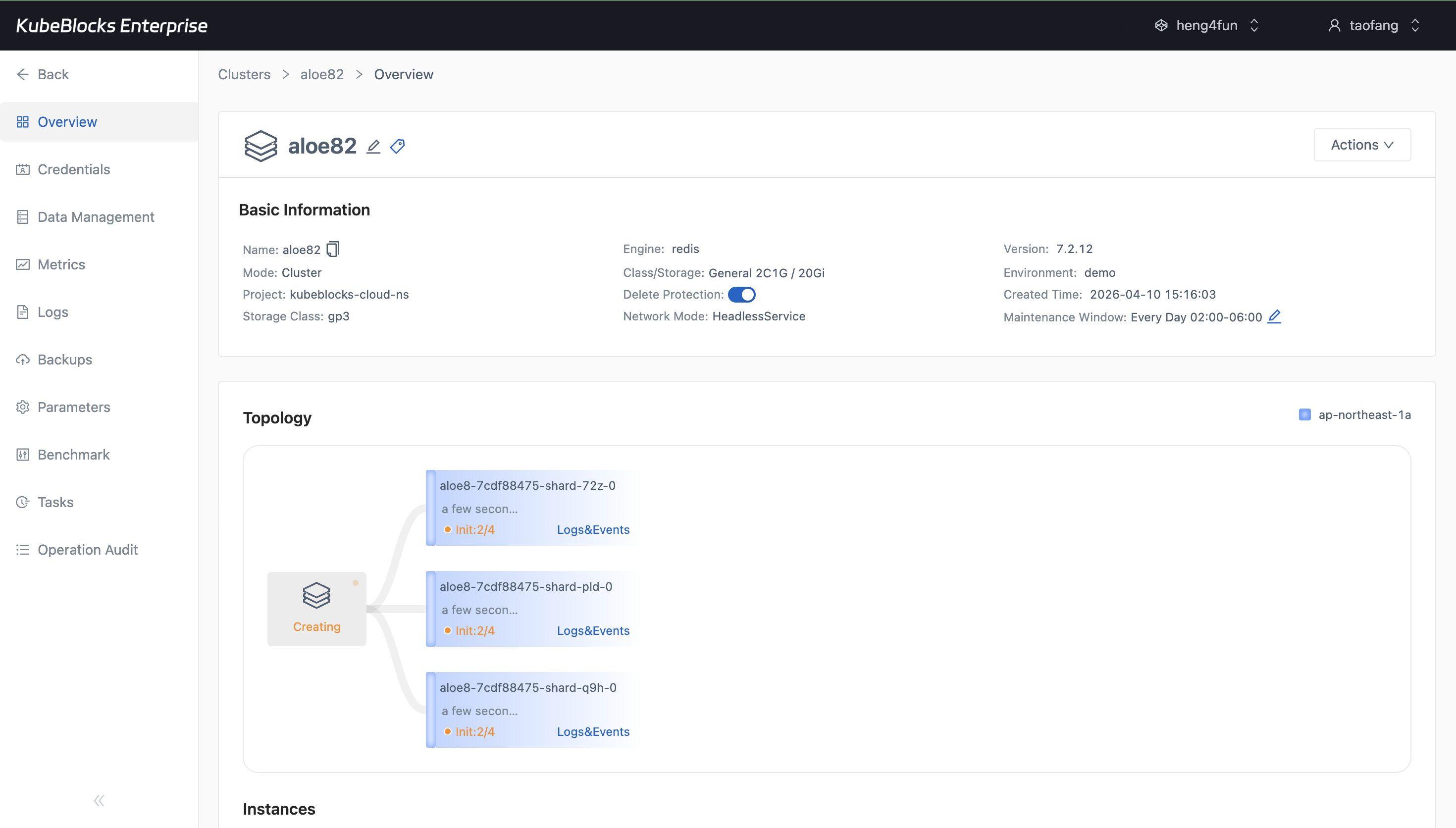View Logs&Events for shard-72z-0
The height and width of the screenshot is (828, 1456).
coord(593,529)
